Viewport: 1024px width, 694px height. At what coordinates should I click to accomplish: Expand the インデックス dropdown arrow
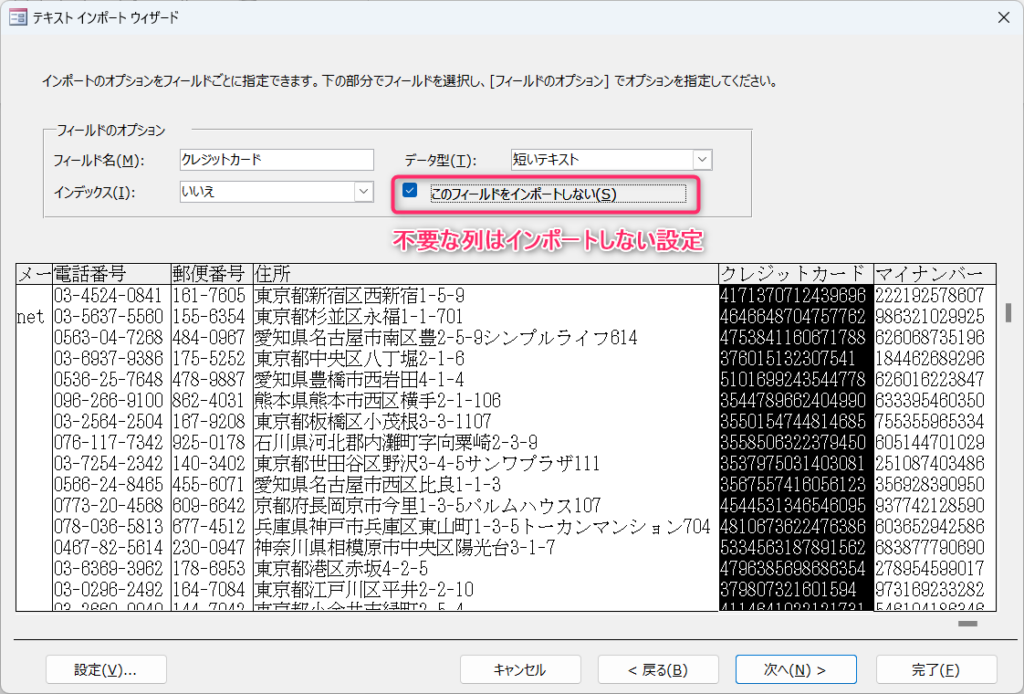[364, 191]
